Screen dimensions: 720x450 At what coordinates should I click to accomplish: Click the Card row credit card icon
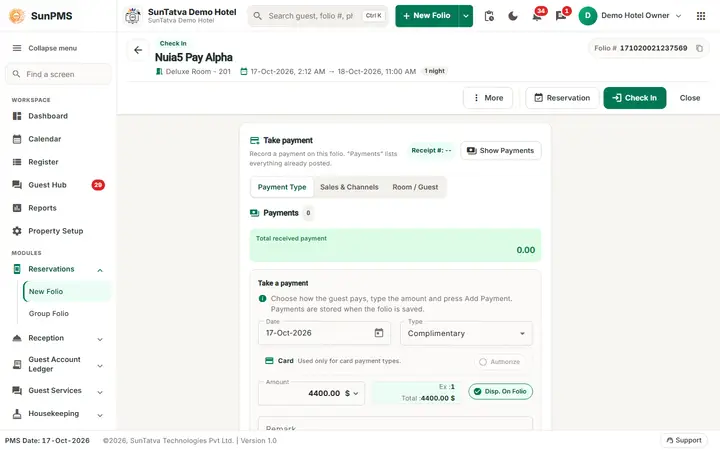coord(270,361)
